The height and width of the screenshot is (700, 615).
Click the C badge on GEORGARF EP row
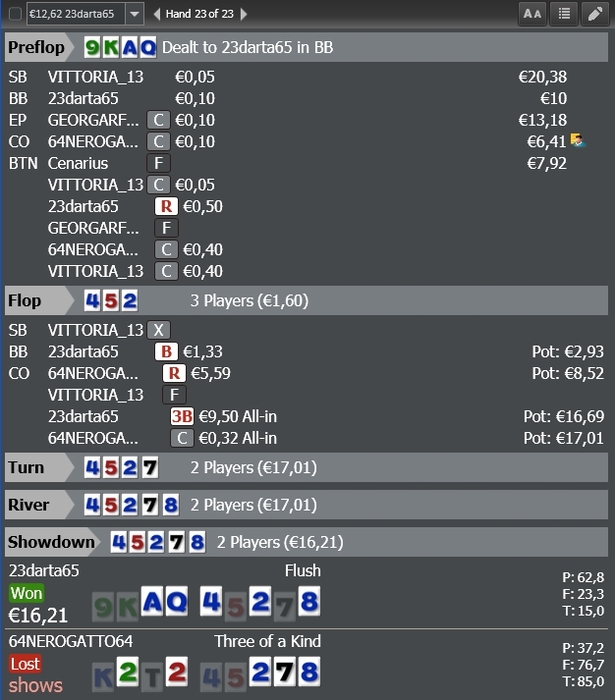tap(158, 120)
